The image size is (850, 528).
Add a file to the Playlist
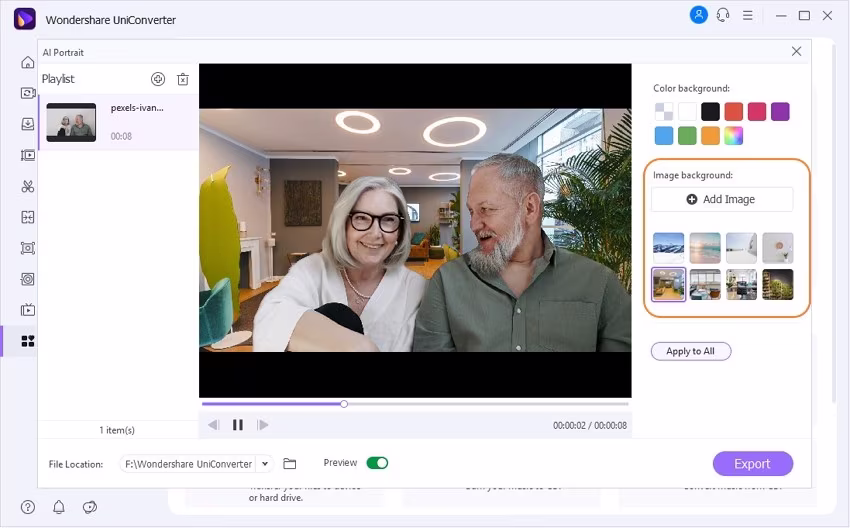[158, 79]
